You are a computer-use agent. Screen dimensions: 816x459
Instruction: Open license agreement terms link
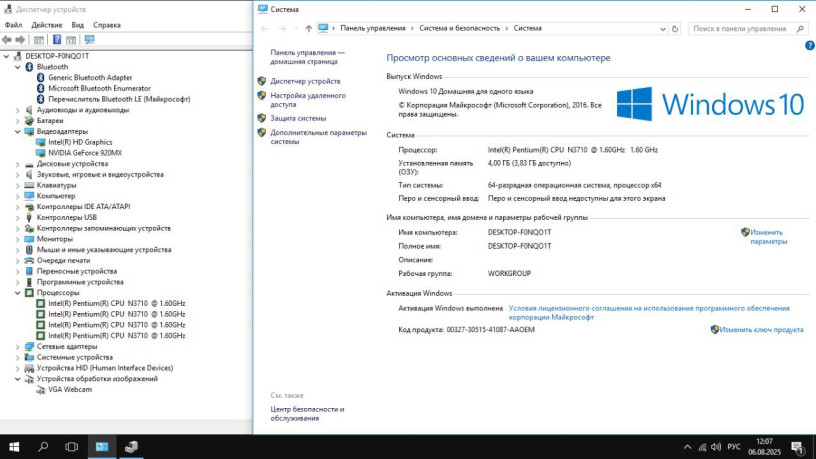click(649, 313)
